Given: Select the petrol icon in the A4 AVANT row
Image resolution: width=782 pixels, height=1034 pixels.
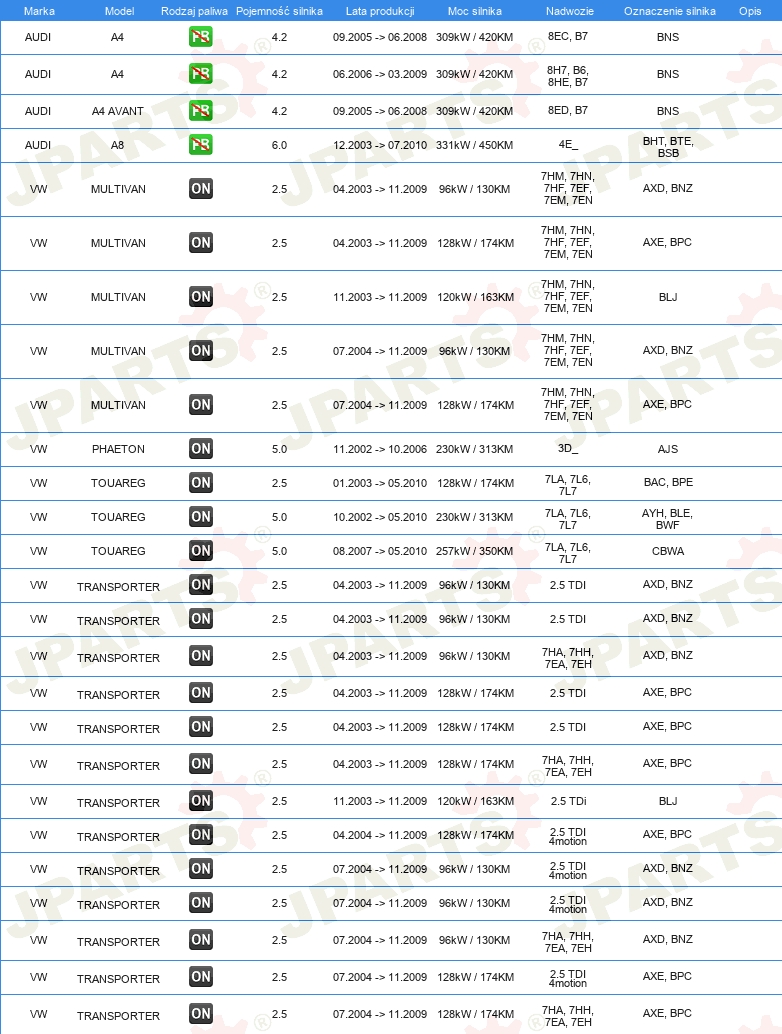Looking at the screenshot, I should (200, 111).
